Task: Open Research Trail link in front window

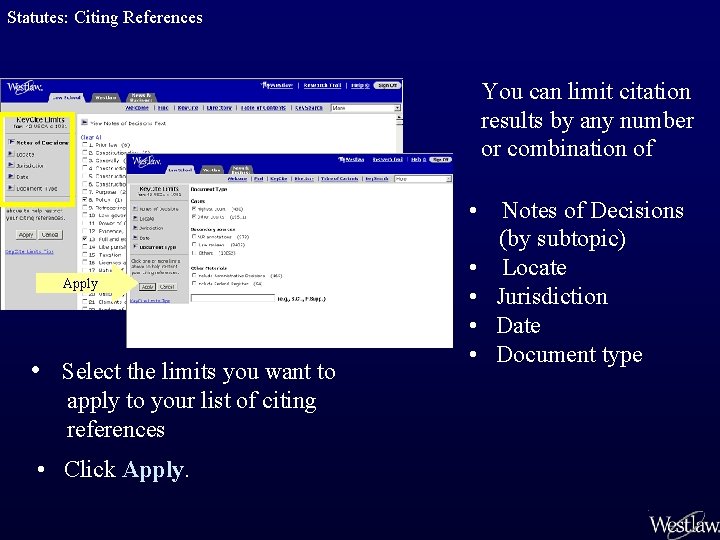Action: [388, 159]
